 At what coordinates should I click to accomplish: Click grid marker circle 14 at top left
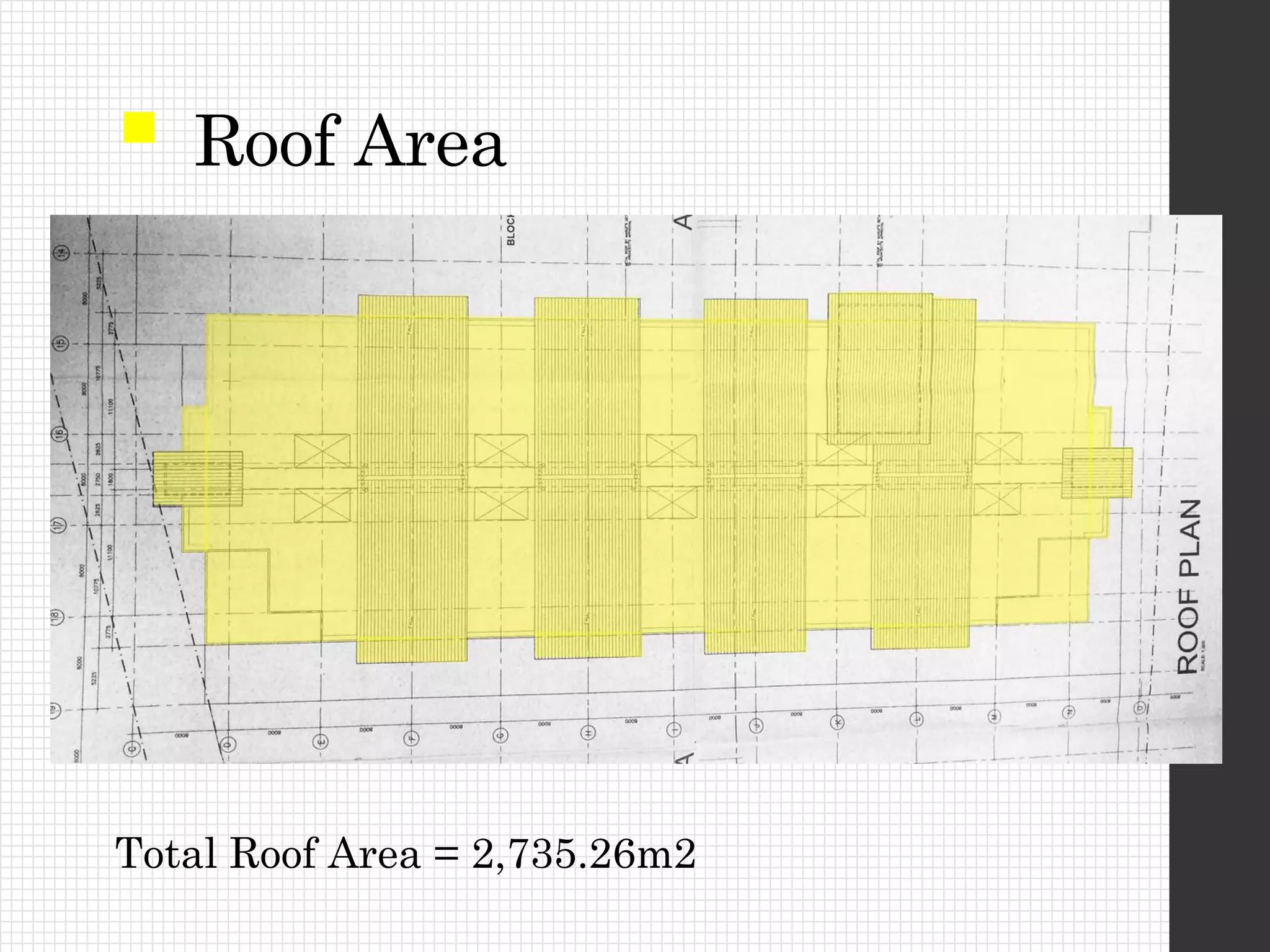click(x=61, y=253)
